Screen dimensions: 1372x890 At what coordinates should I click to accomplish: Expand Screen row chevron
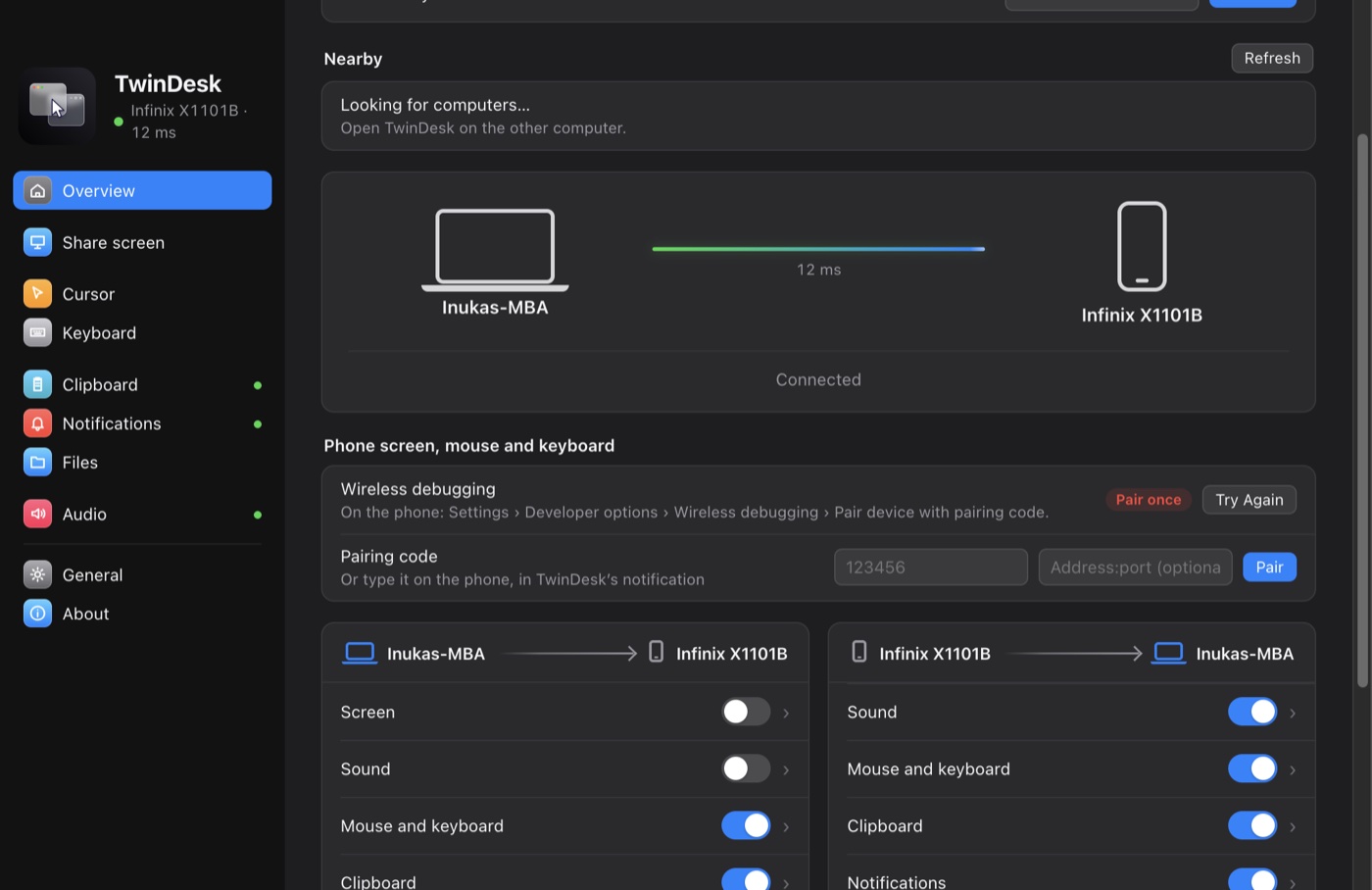[x=786, y=713]
